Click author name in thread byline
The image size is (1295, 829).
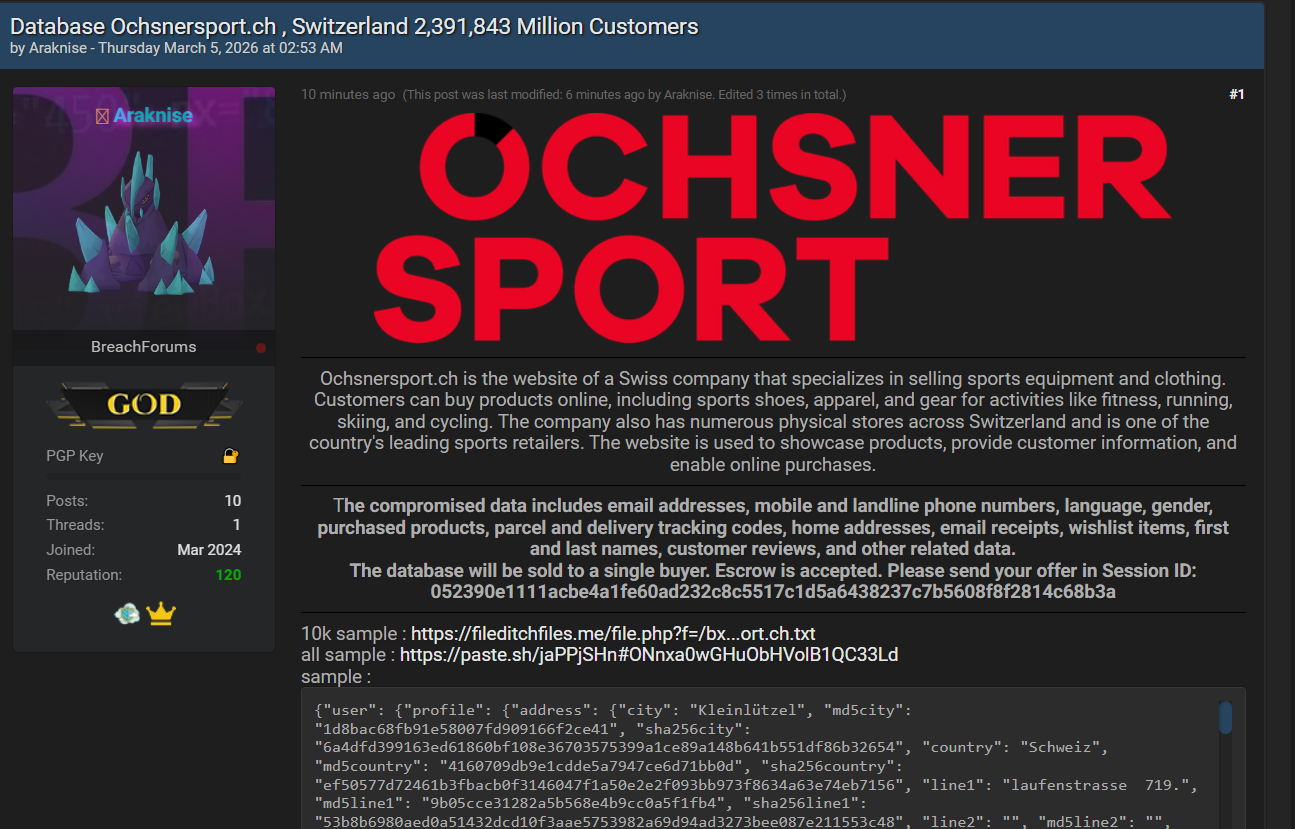(x=62, y=48)
